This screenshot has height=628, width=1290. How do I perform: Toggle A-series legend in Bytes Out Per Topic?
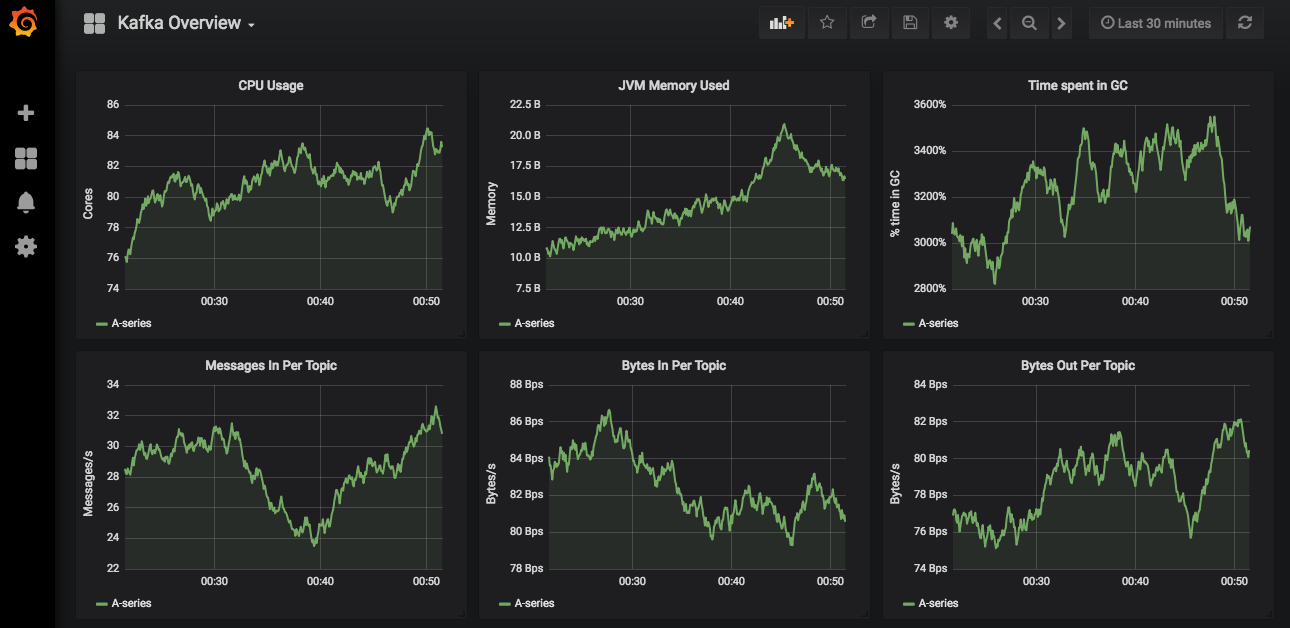(938, 603)
